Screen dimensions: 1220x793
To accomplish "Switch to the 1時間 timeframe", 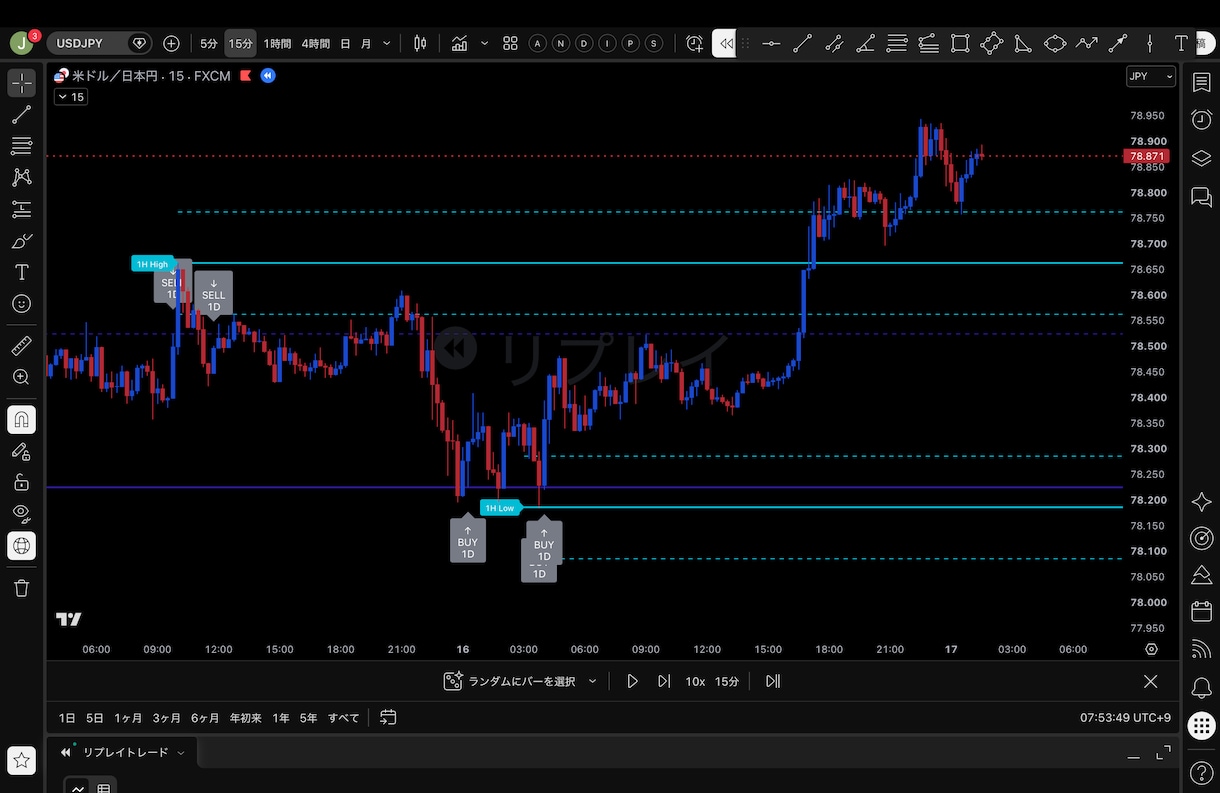I will point(277,43).
